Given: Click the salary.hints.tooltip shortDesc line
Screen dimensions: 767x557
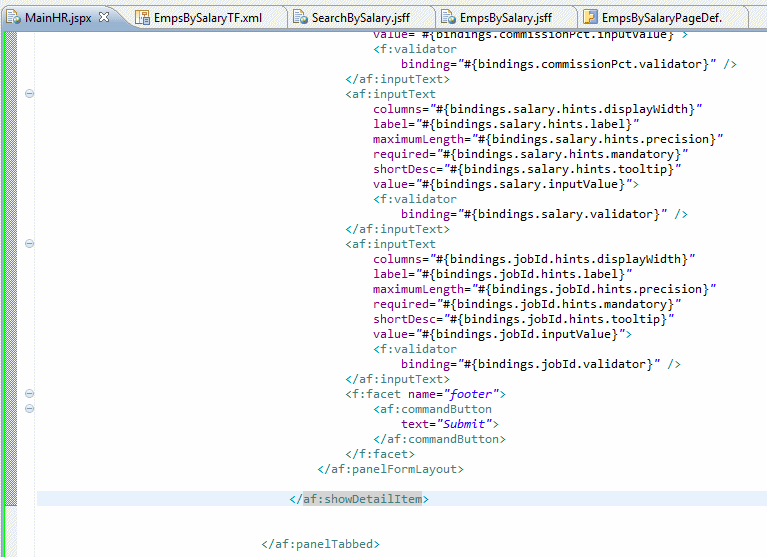Looking at the screenshot, I should [527, 169].
